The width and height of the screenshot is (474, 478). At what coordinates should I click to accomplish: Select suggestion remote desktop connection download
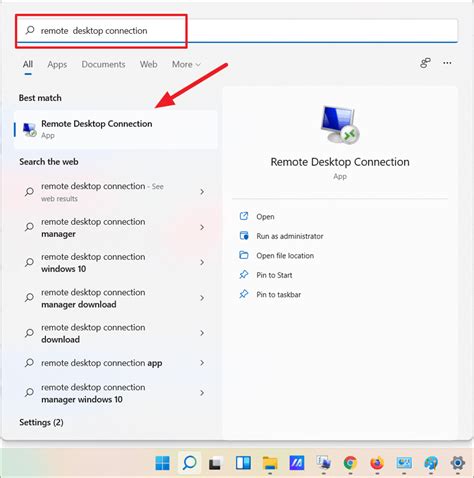93,333
